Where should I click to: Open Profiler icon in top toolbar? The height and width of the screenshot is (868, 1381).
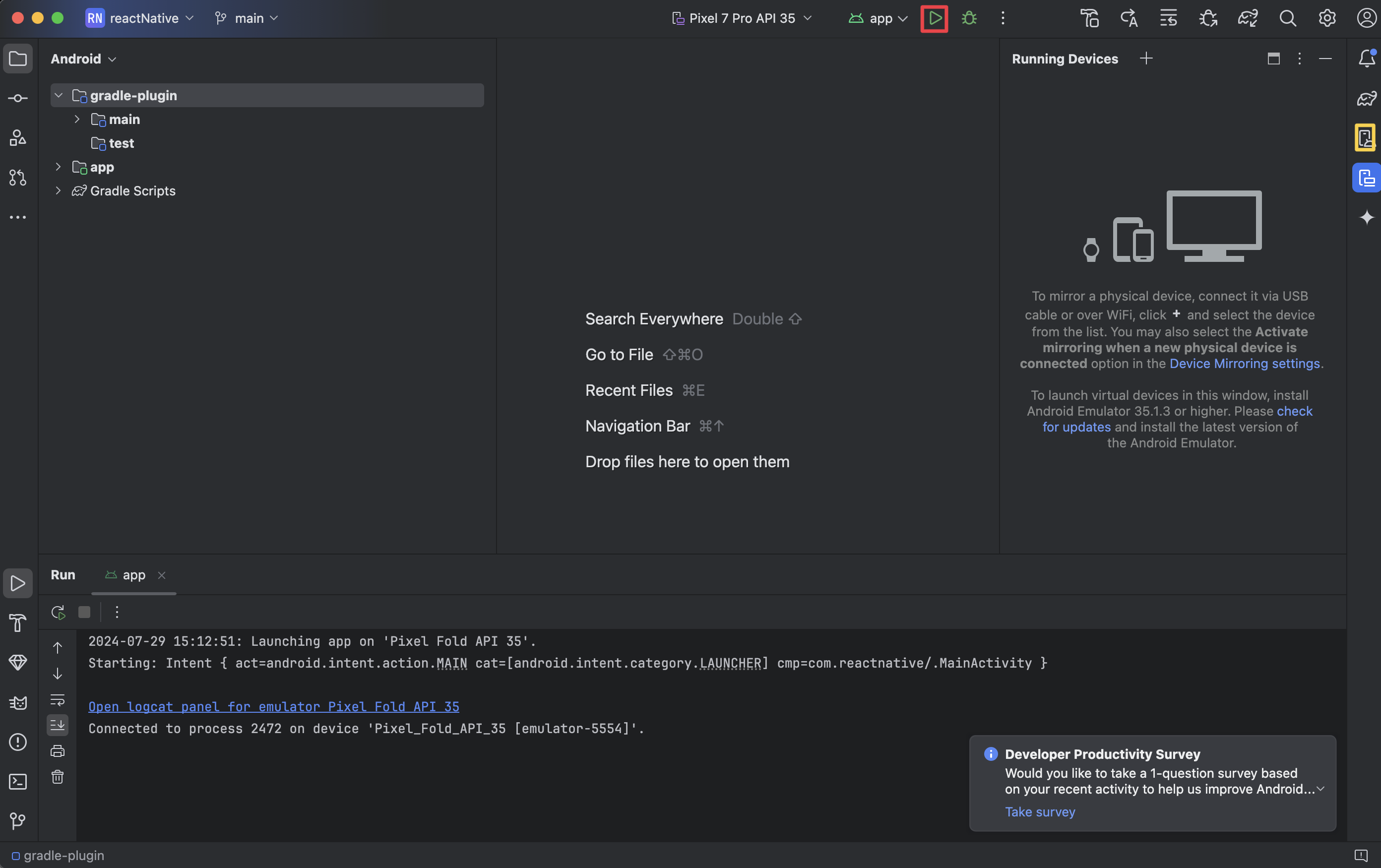(x=1168, y=18)
